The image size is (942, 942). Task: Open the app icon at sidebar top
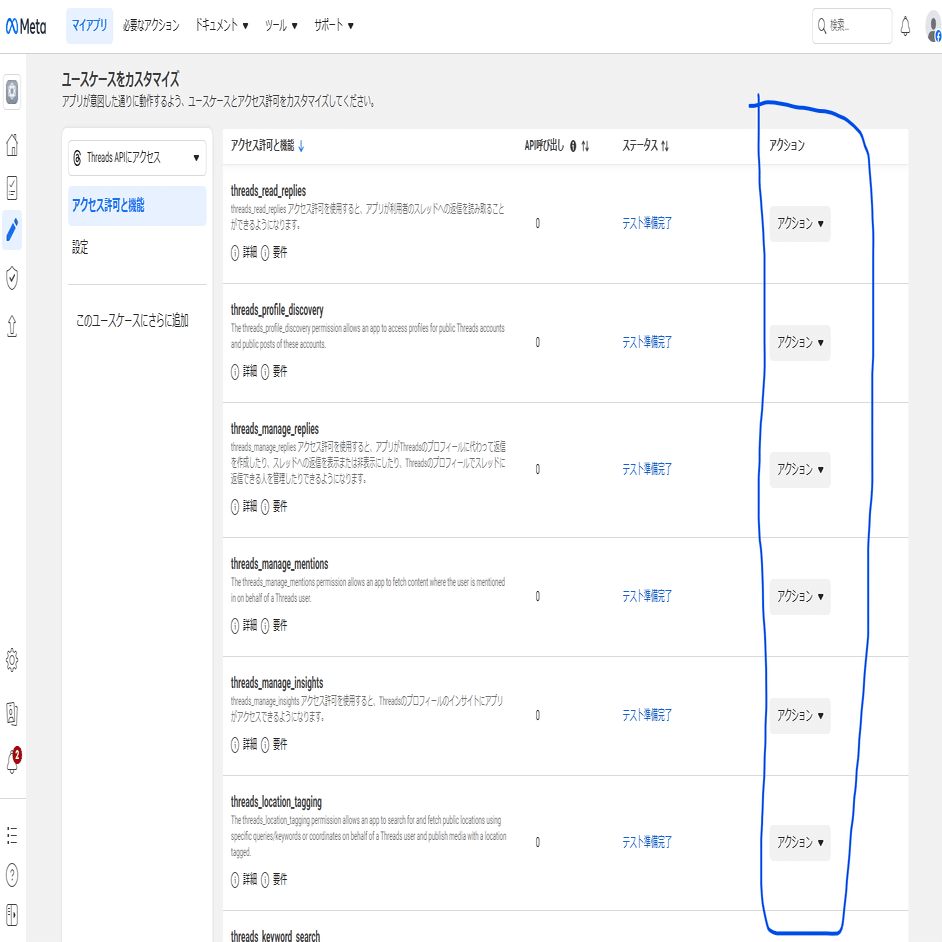pos(12,92)
